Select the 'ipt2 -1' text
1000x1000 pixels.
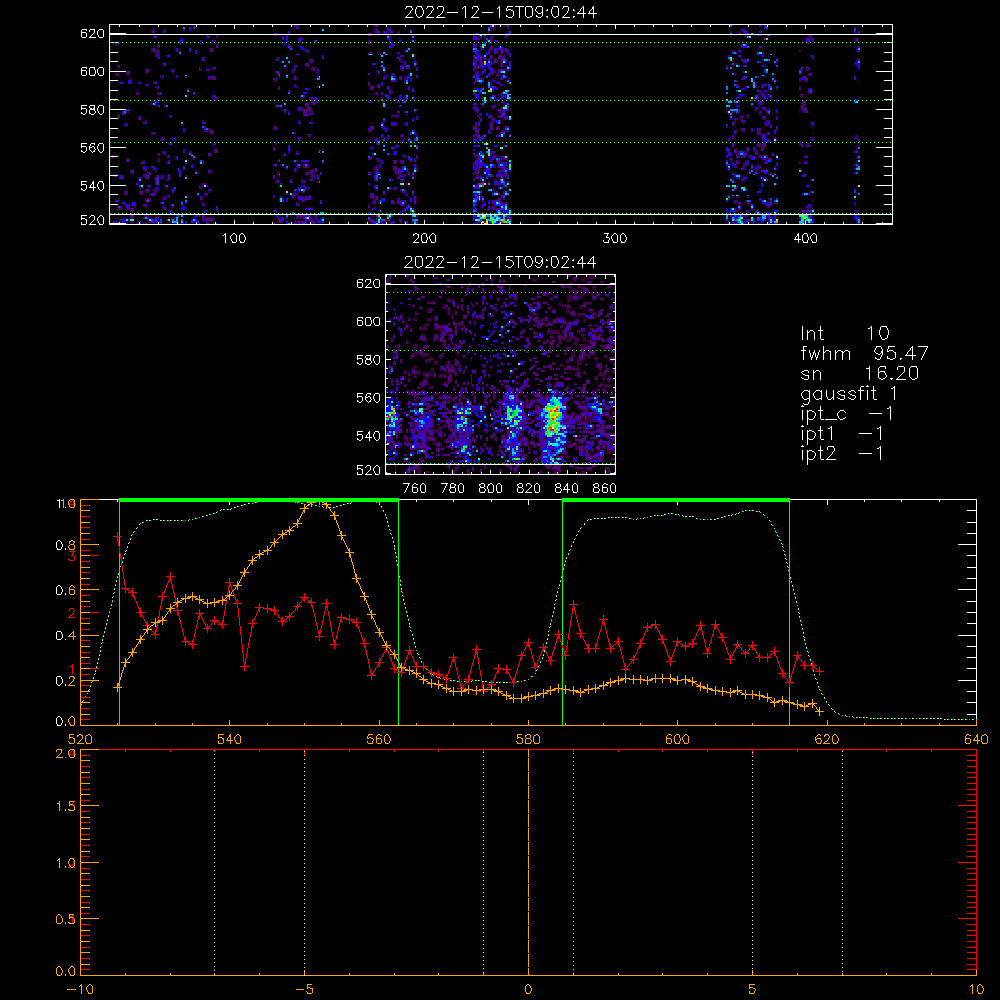[x=842, y=454]
